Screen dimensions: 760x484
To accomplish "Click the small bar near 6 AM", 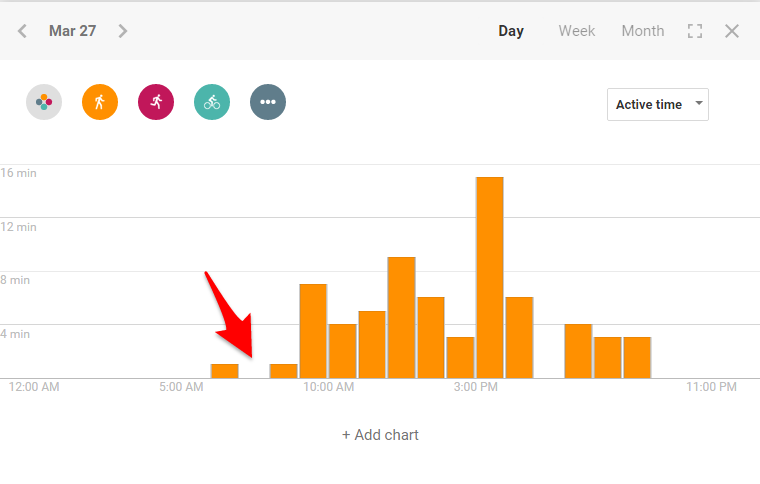I will coord(225,371).
